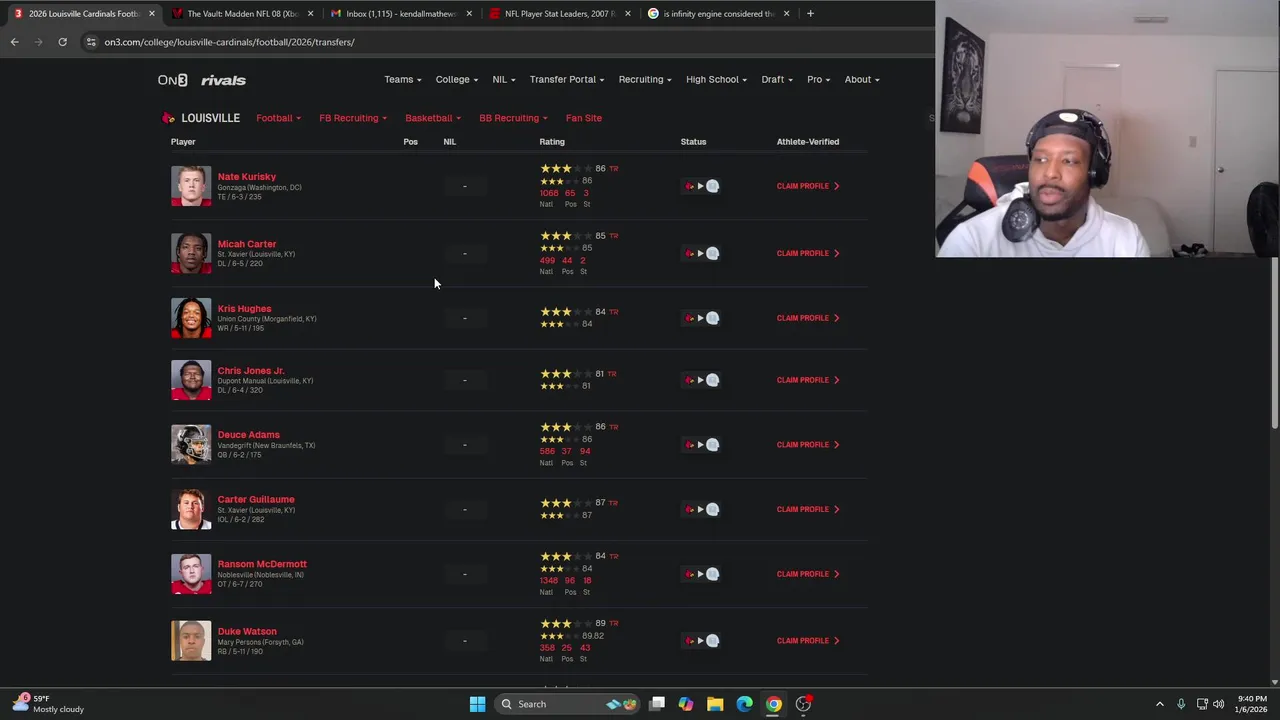Open Nate Kurisky player profile

point(247,177)
